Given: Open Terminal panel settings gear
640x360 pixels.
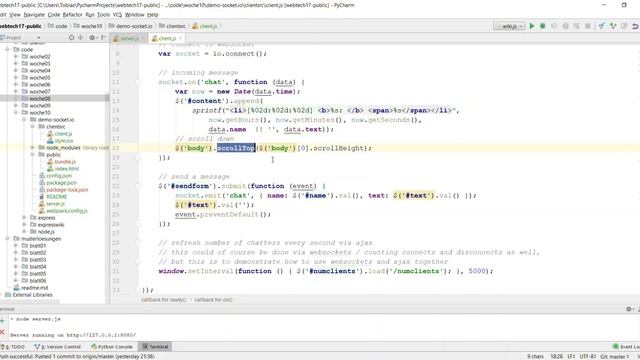Looking at the screenshot, I should click(629, 309).
